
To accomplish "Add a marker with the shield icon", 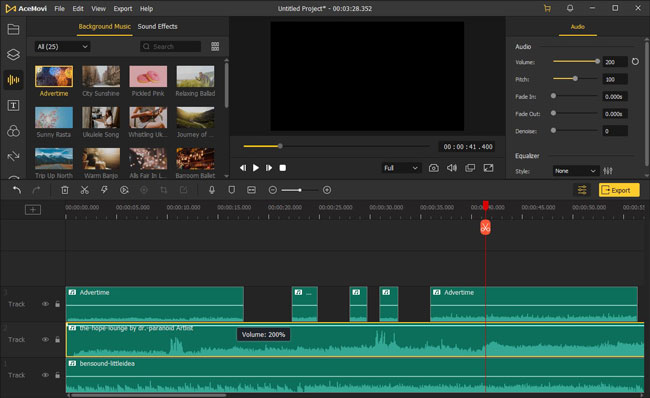I will click(232, 190).
